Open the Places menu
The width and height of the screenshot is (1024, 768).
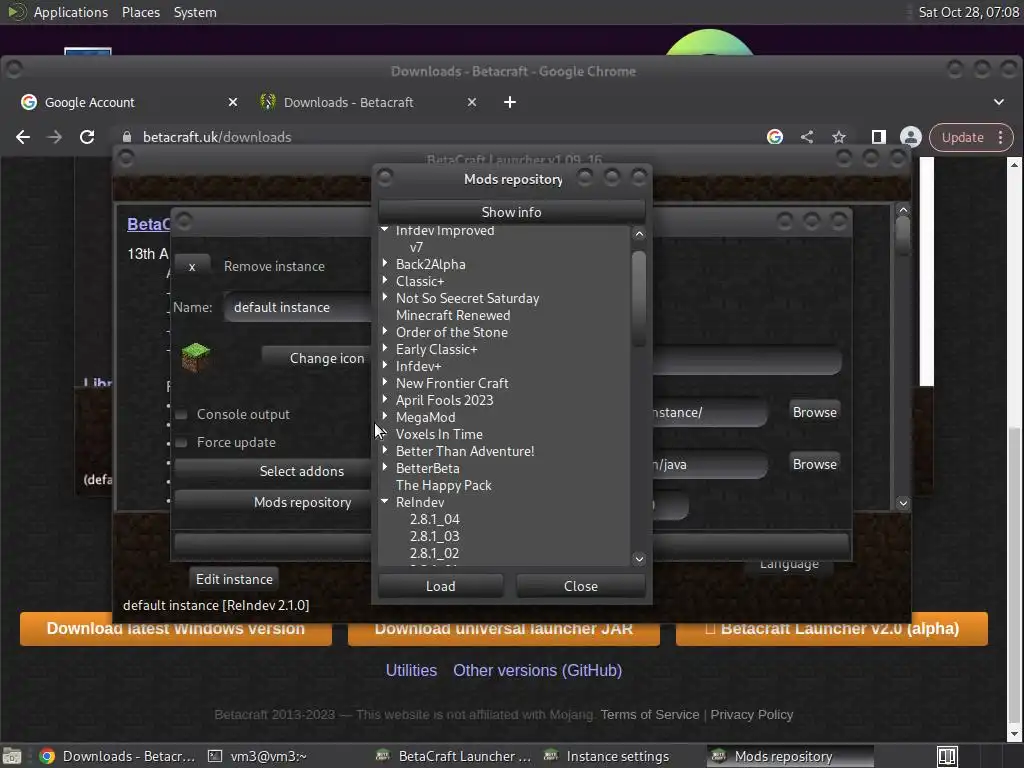tap(140, 12)
